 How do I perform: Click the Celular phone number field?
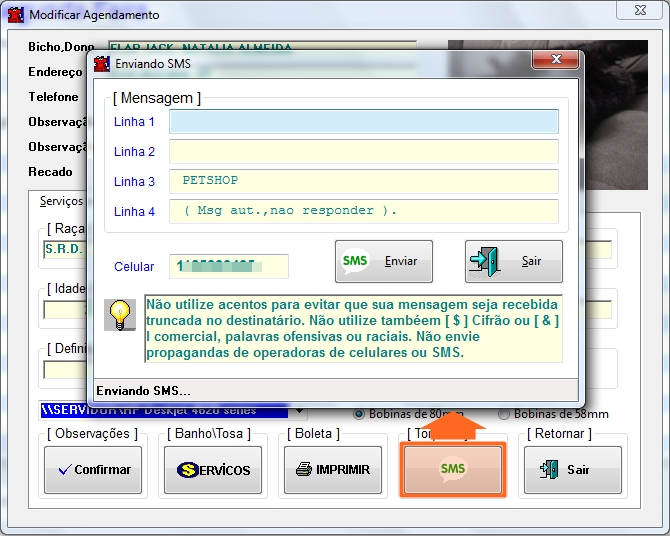tap(229, 267)
